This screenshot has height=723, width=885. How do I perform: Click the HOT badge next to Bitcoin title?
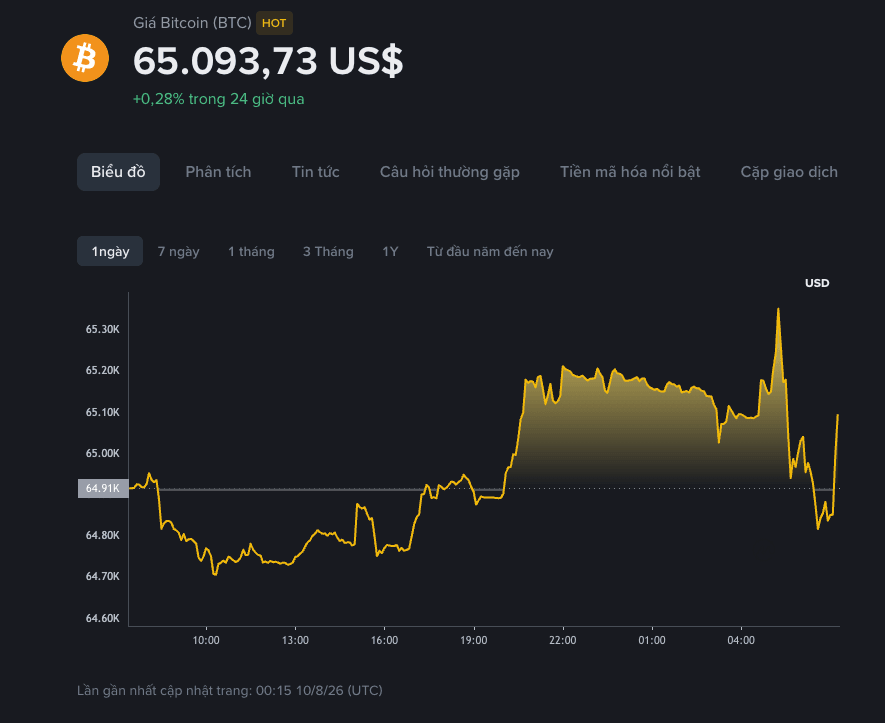tap(274, 23)
